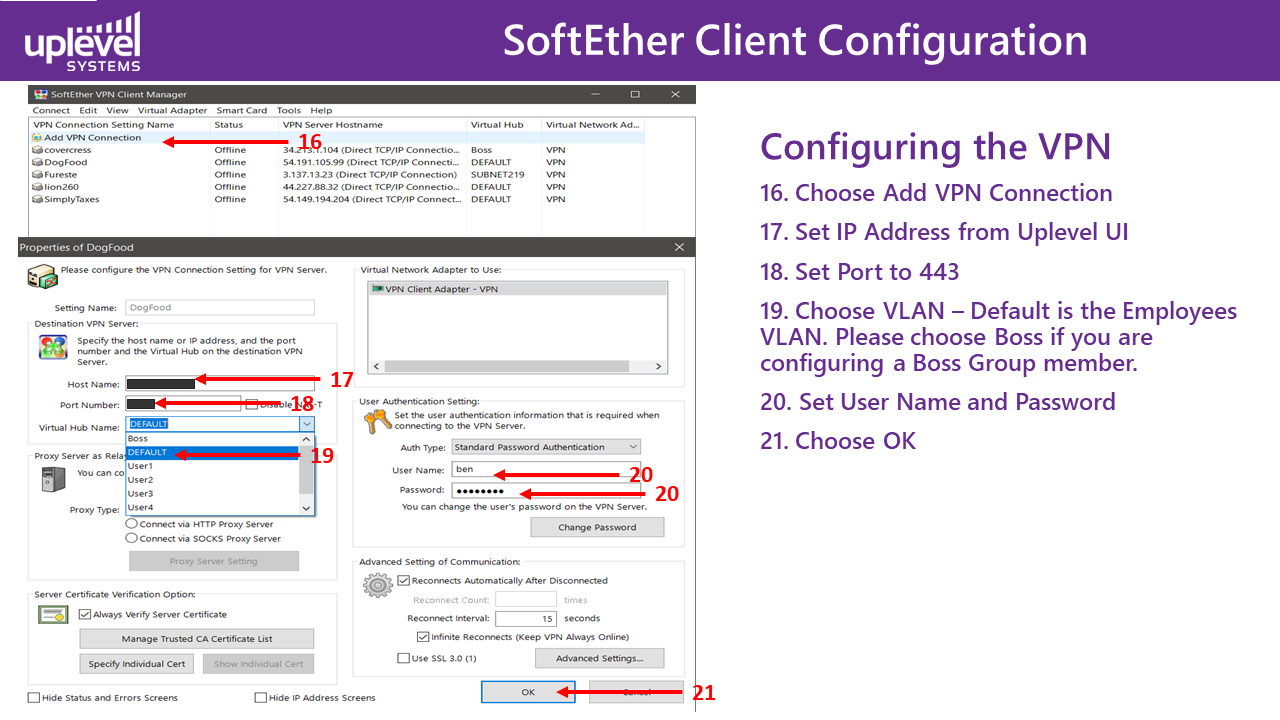Choose DEFAULT in Virtual Hub list

(212, 452)
